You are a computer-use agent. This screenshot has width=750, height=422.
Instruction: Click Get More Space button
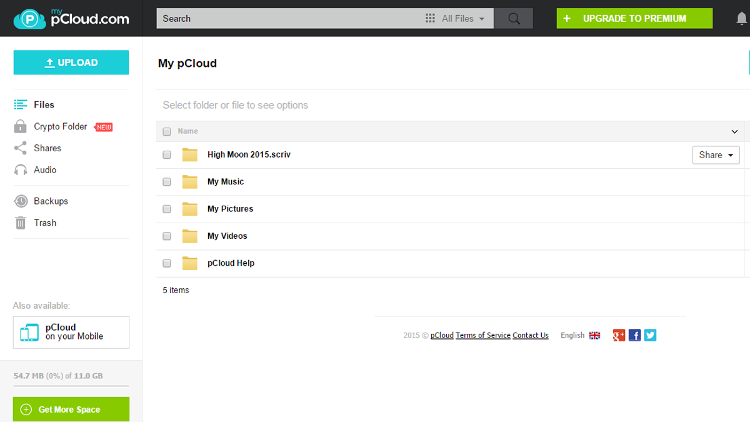[x=71, y=409]
